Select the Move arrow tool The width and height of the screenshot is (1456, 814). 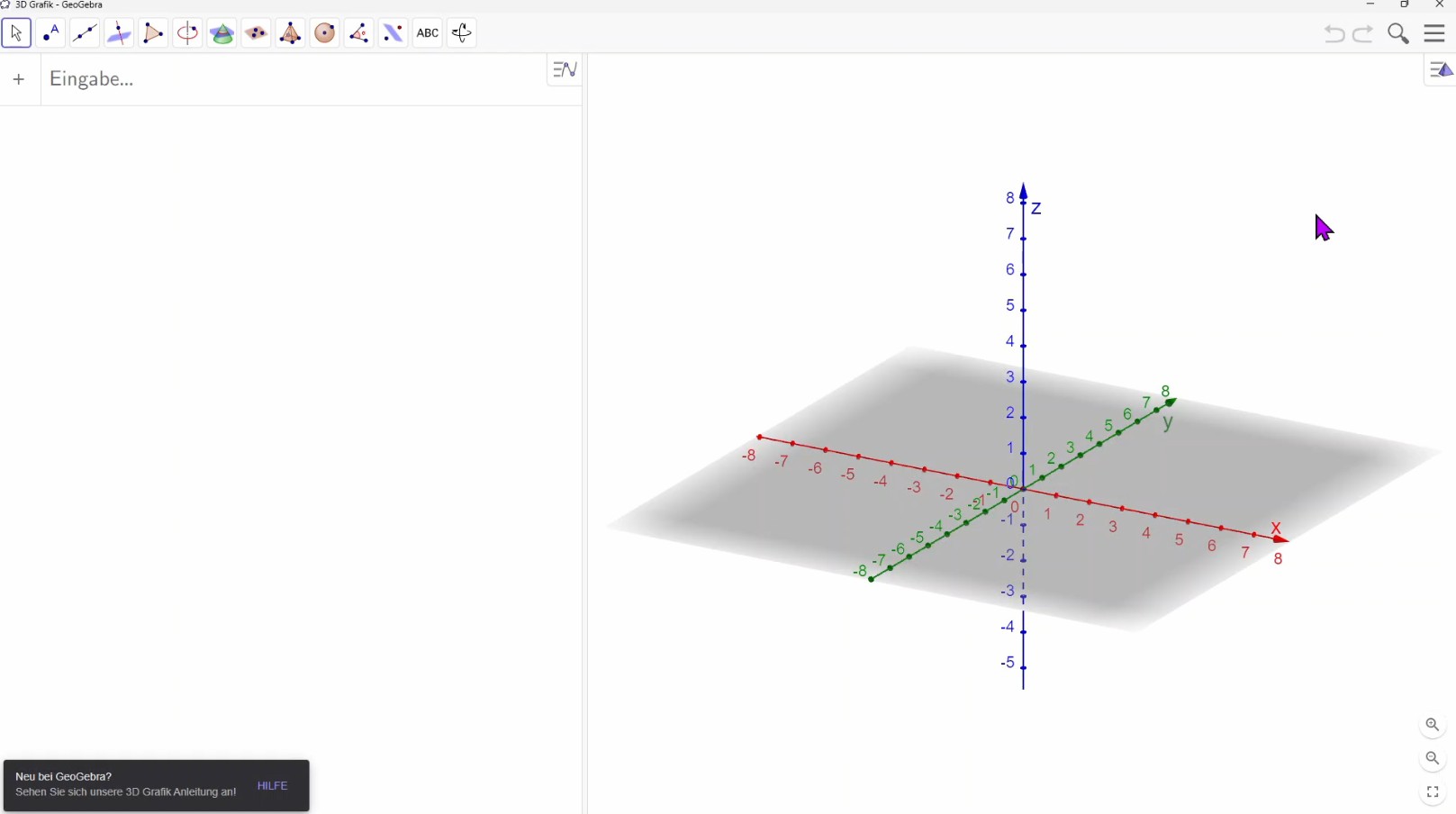point(16,33)
